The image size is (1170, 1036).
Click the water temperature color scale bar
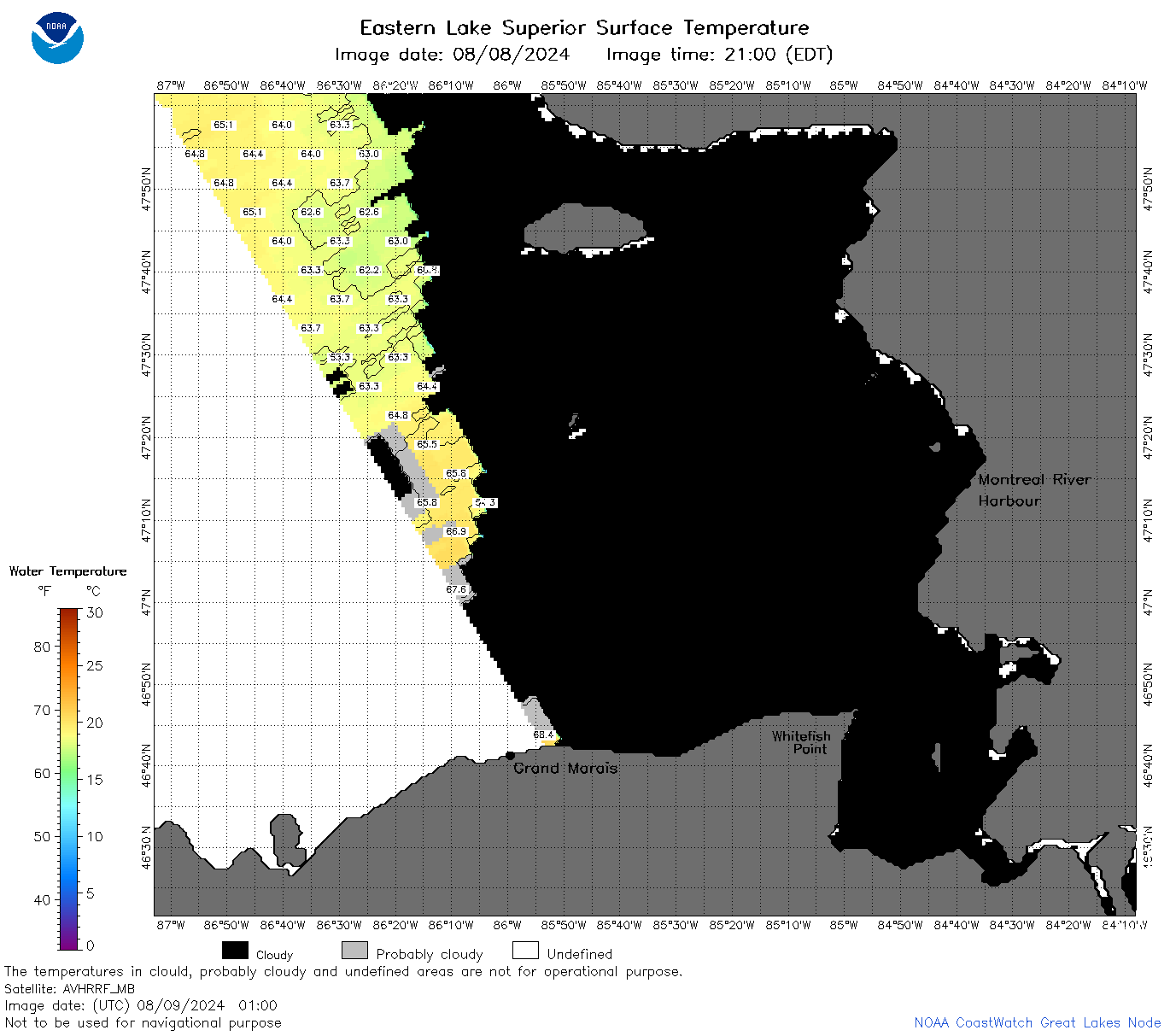(x=69, y=778)
